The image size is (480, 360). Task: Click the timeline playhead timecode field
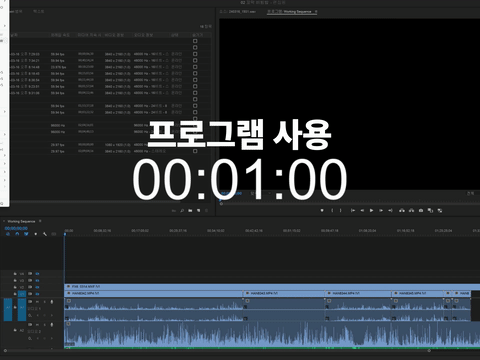tap(16, 228)
